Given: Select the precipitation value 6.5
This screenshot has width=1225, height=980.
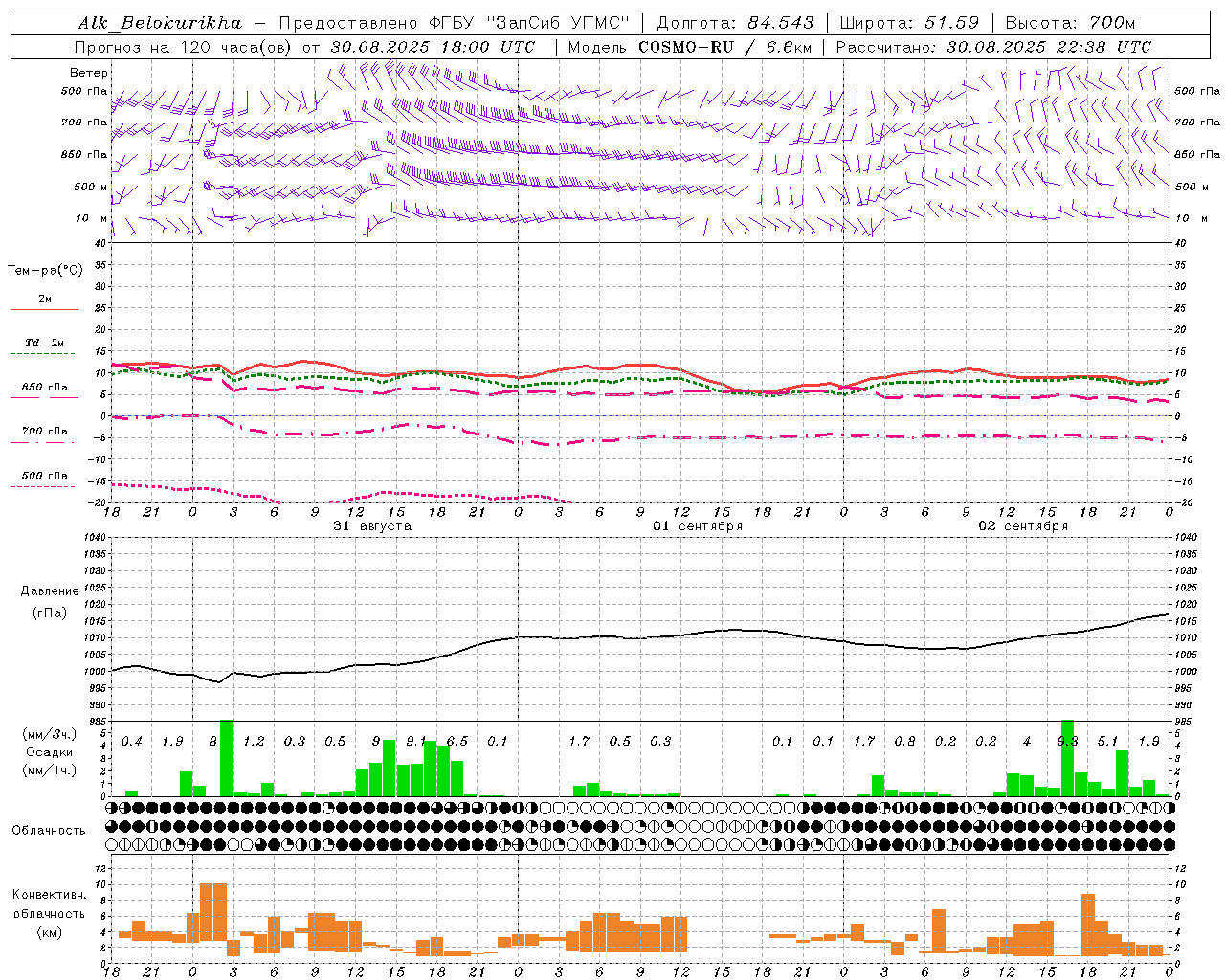Looking at the screenshot, I should [x=457, y=742].
